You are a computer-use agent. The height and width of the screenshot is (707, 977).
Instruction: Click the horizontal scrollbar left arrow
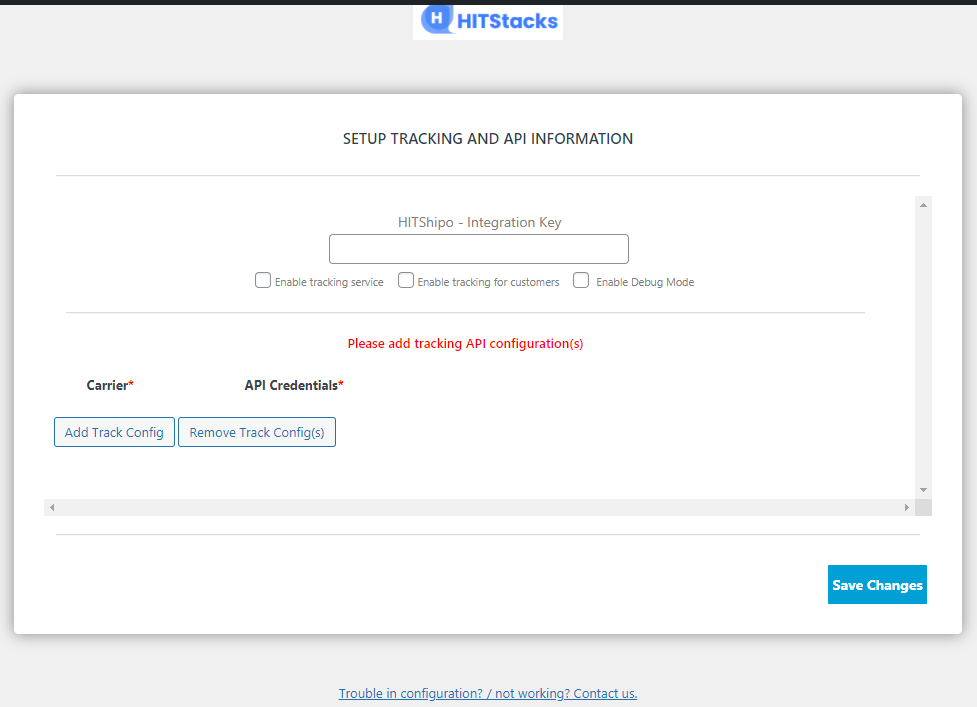(52, 508)
